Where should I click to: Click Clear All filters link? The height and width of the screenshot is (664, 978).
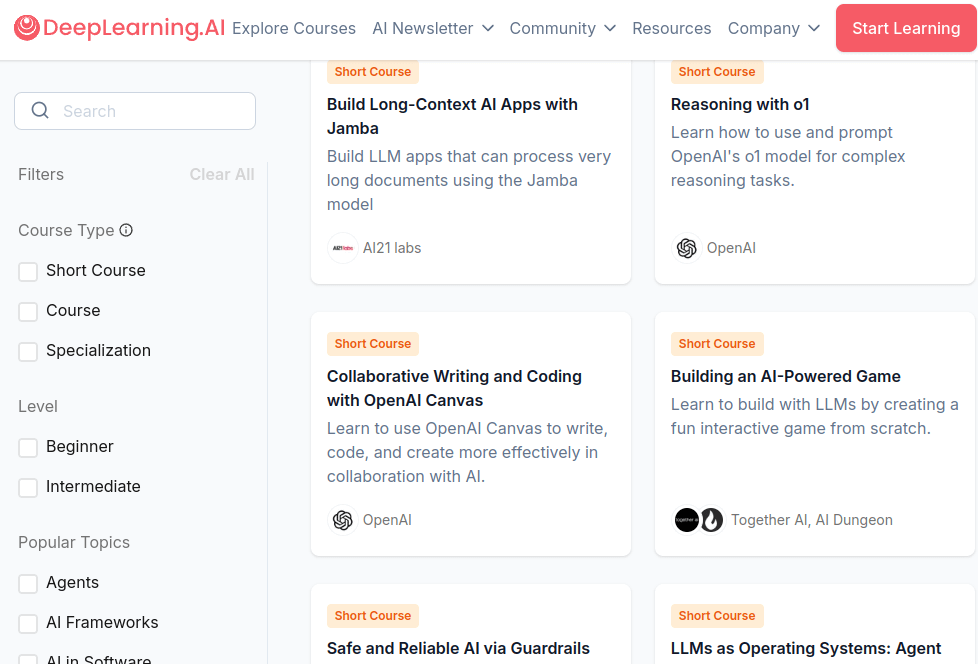222,174
